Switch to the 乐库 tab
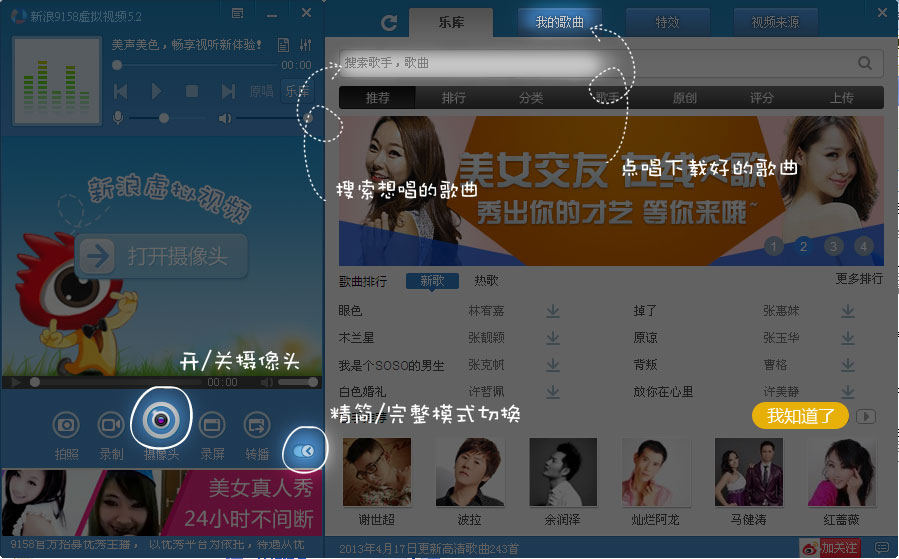899x559 pixels. pyautogui.click(x=451, y=22)
